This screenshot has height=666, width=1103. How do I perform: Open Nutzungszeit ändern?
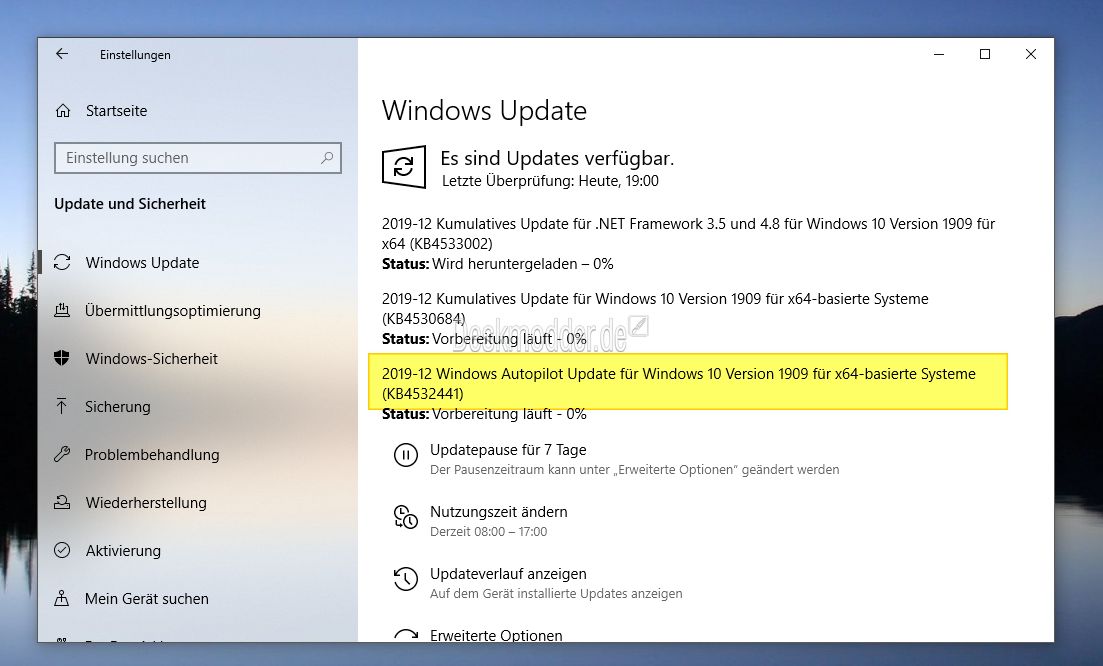click(499, 512)
